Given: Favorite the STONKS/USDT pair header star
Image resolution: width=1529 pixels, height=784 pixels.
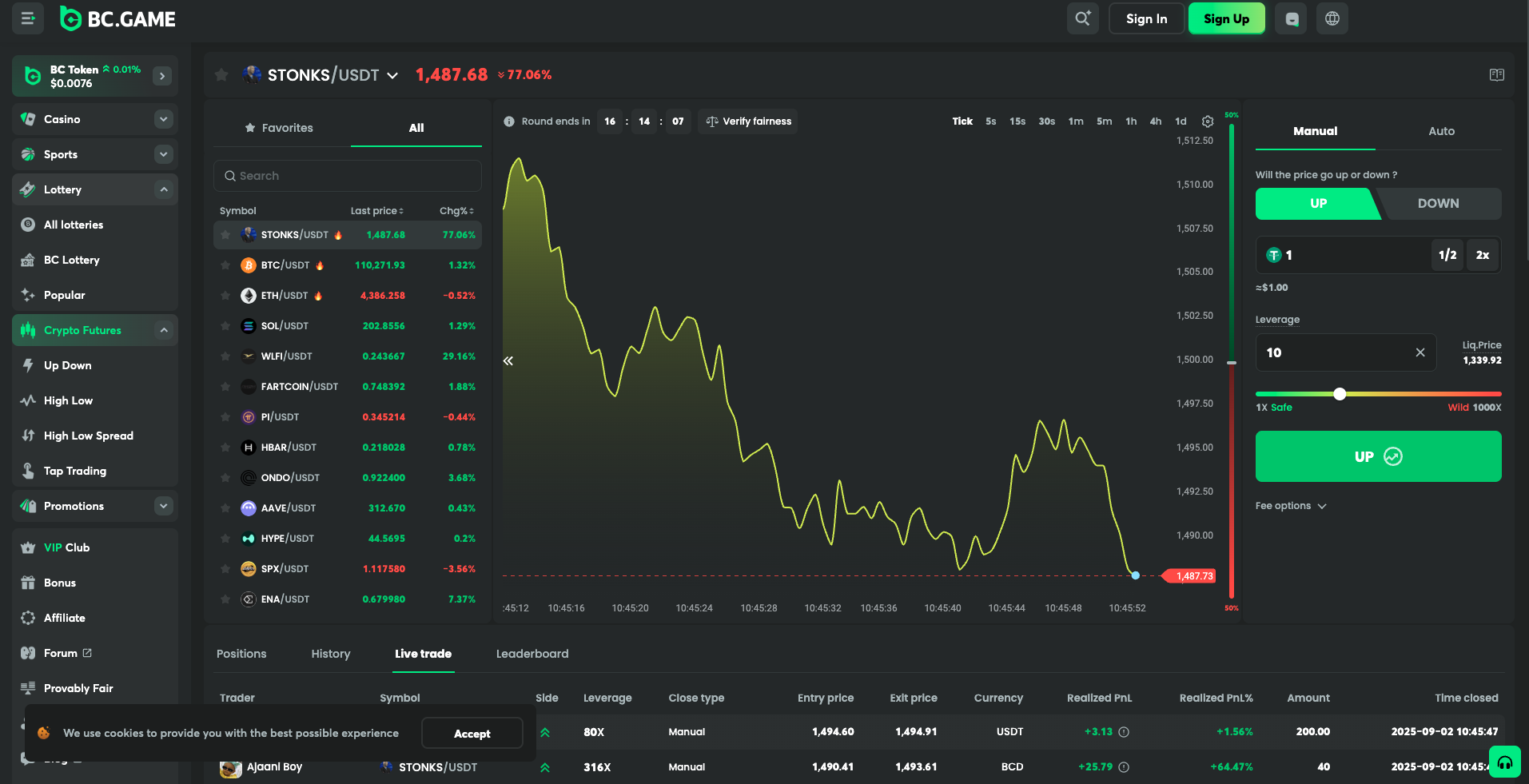Looking at the screenshot, I should point(221,75).
